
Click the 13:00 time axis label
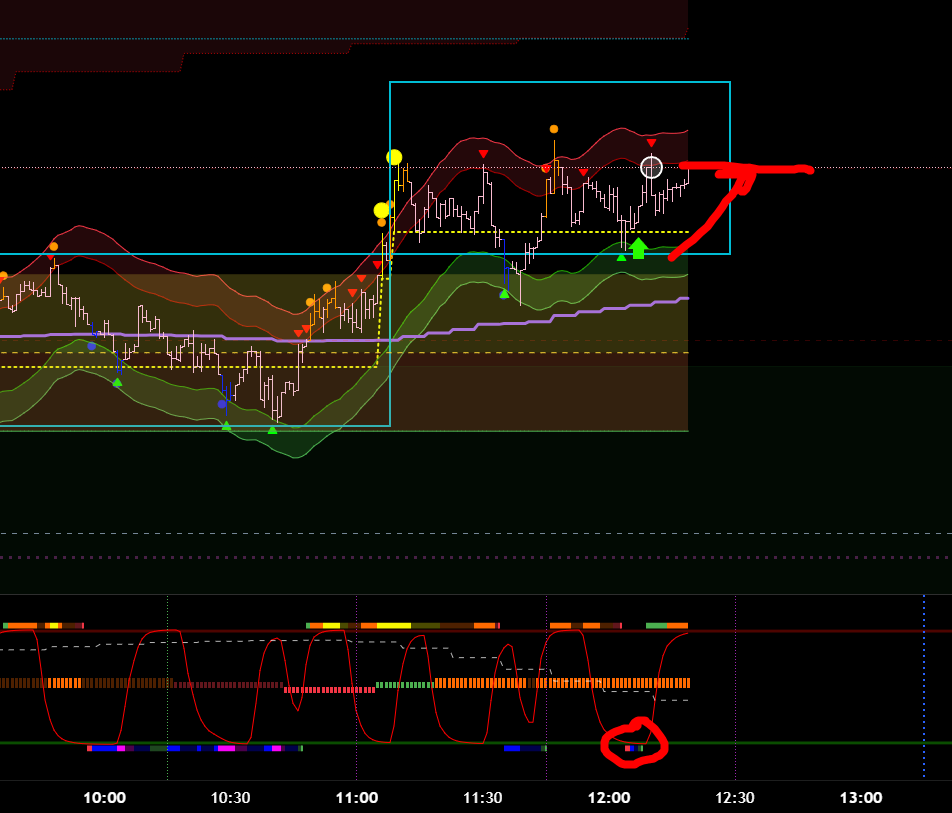[x=860, y=797]
